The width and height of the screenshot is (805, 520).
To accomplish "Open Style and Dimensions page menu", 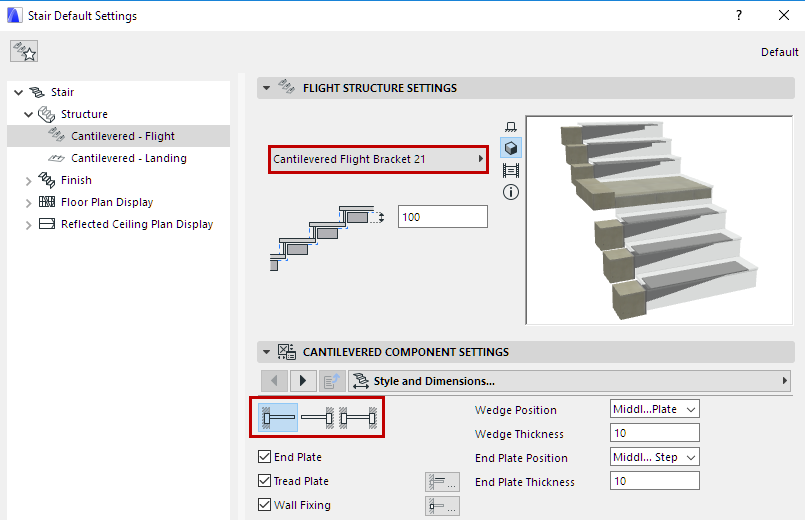I will point(569,381).
